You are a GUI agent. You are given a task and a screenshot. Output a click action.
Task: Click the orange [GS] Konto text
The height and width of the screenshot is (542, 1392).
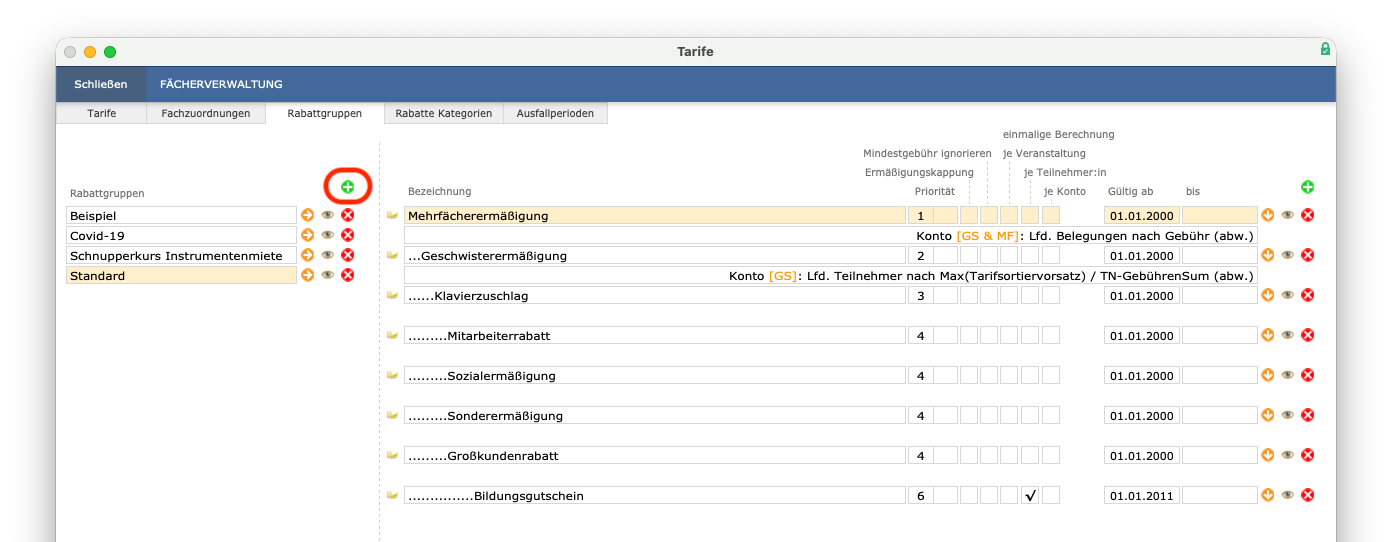(782, 275)
